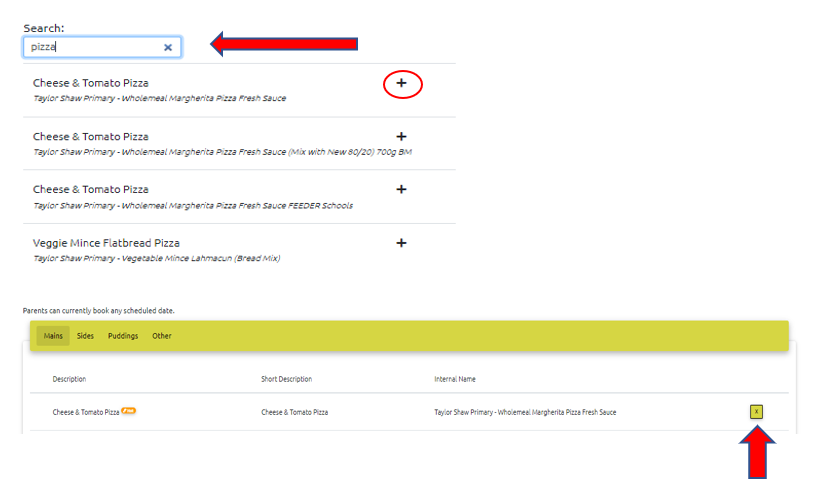This screenshot has height=486, width=814.
Task: Select Veggie Mince Flatbread Pizza result title
Action: tap(106, 243)
